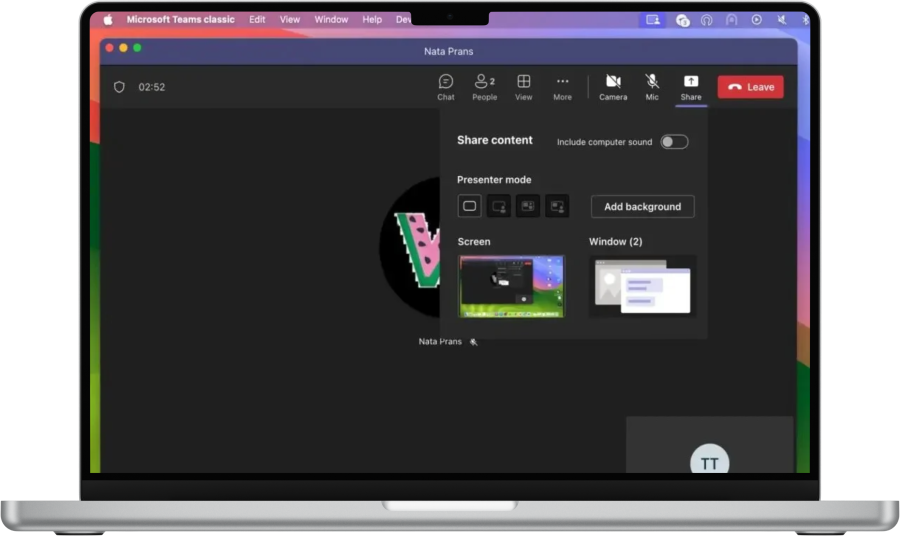Image resolution: width=900 pixels, height=536 pixels.
Task: Click the headphones-shaped menu bar icon
Action: 707,20
